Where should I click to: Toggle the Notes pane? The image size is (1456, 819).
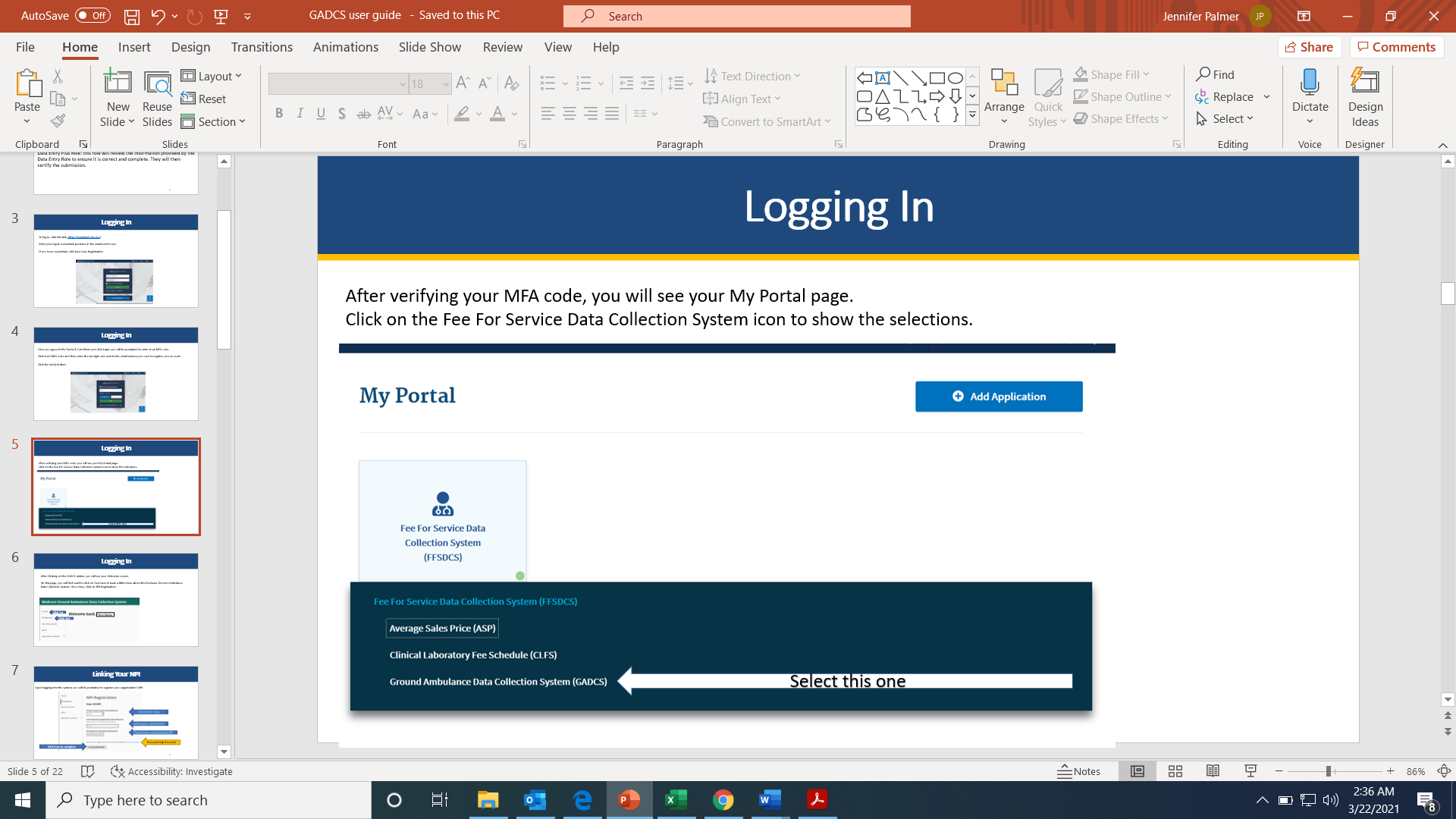pos(1079,771)
